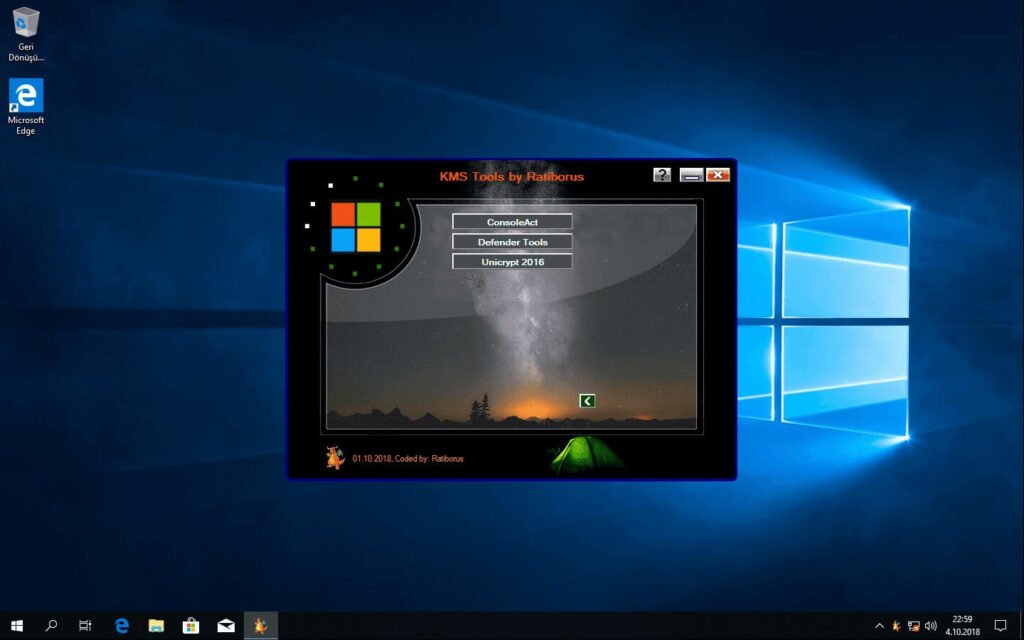
Task: Click the KMS Tools by Ratiborus title
Action: click(511, 176)
